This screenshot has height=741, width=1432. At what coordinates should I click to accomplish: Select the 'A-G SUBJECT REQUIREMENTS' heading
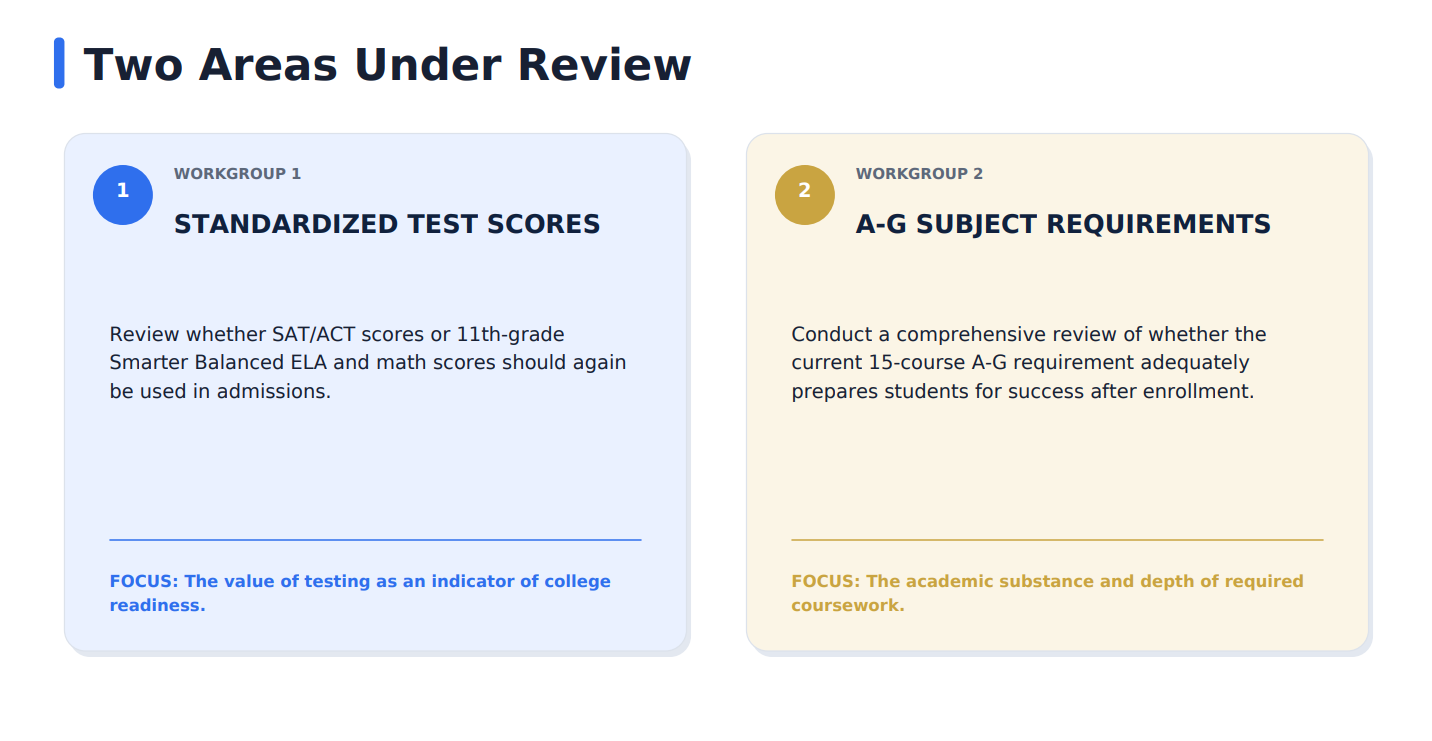coord(1063,224)
